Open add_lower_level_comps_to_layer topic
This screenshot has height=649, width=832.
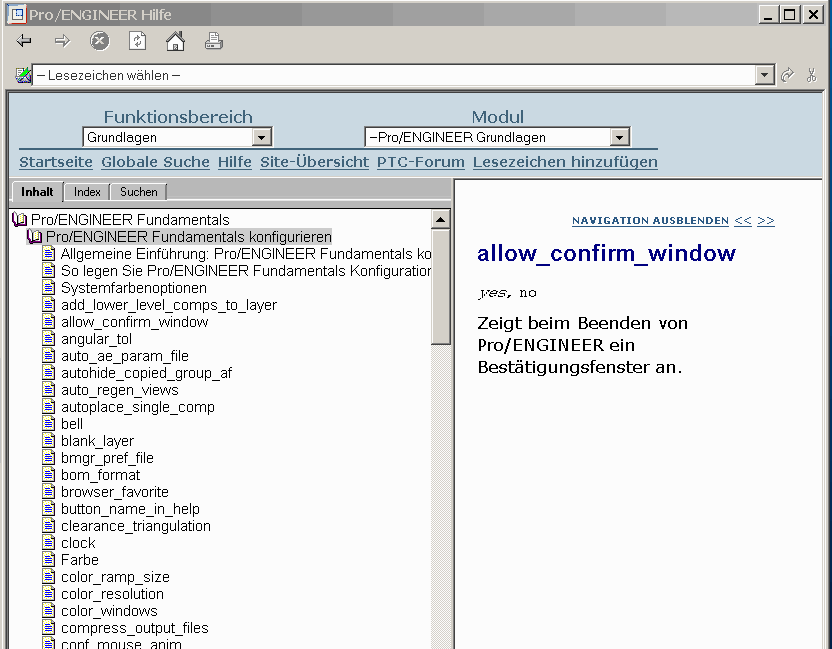(x=169, y=305)
